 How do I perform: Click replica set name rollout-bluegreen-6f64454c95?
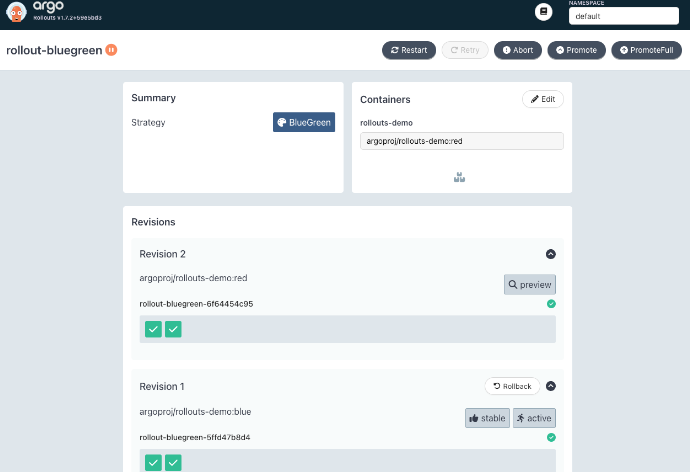tap(196, 304)
